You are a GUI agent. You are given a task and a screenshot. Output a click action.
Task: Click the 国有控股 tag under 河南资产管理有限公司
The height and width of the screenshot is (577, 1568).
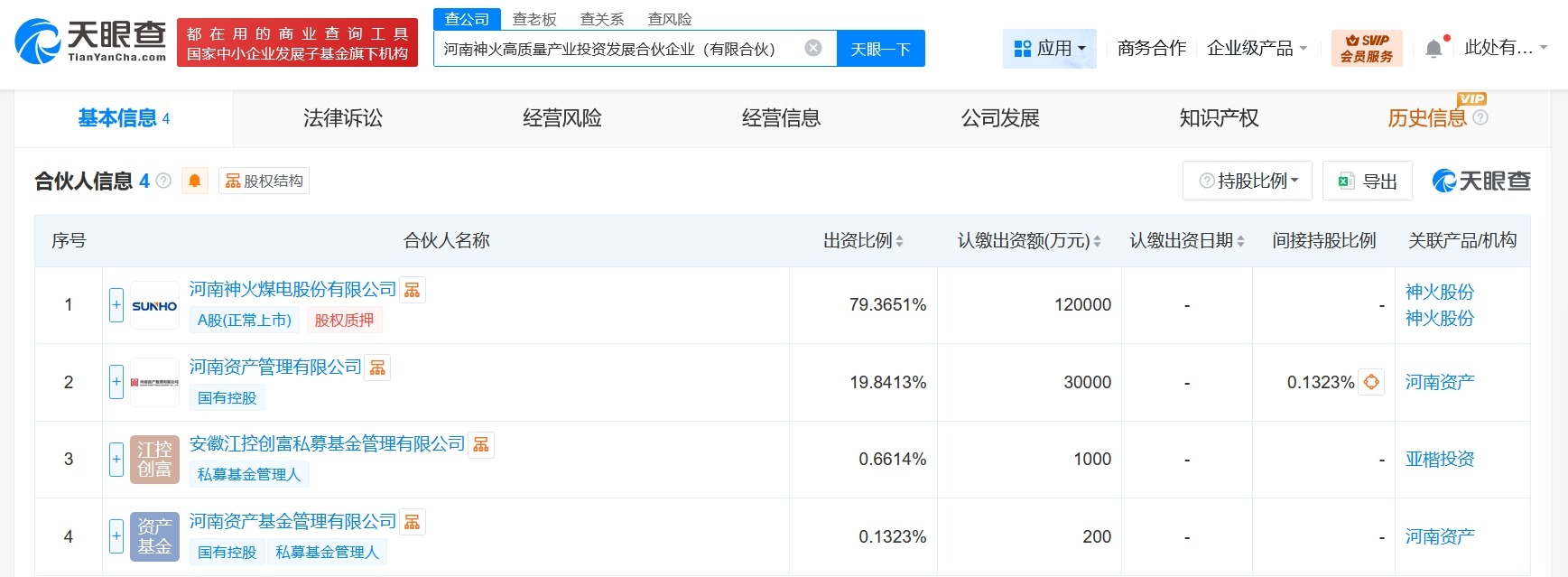(x=227, y=397)
